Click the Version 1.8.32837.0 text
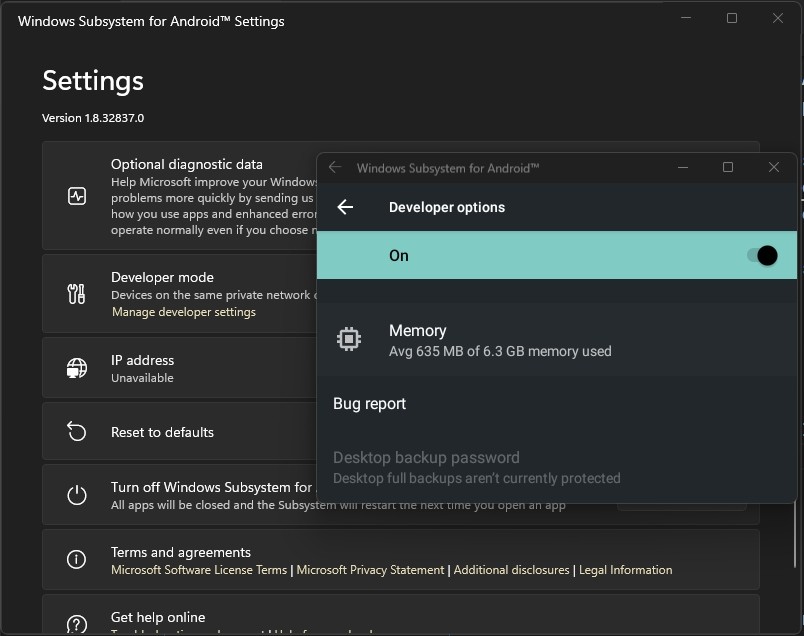Image resolution: width=804 pixels, height=636 pixels. [93, 118]
